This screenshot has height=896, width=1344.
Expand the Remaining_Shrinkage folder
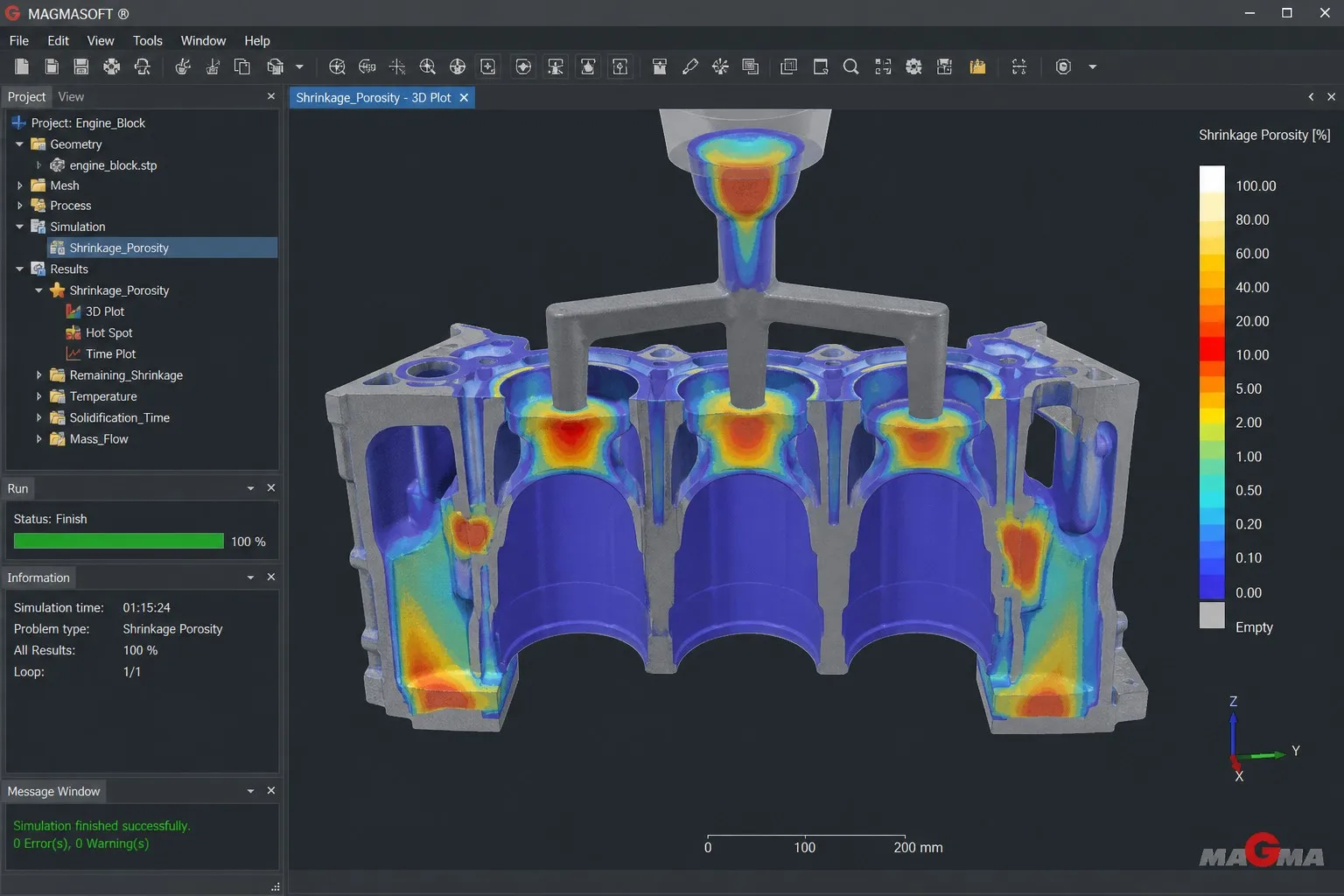coord(38,374)
